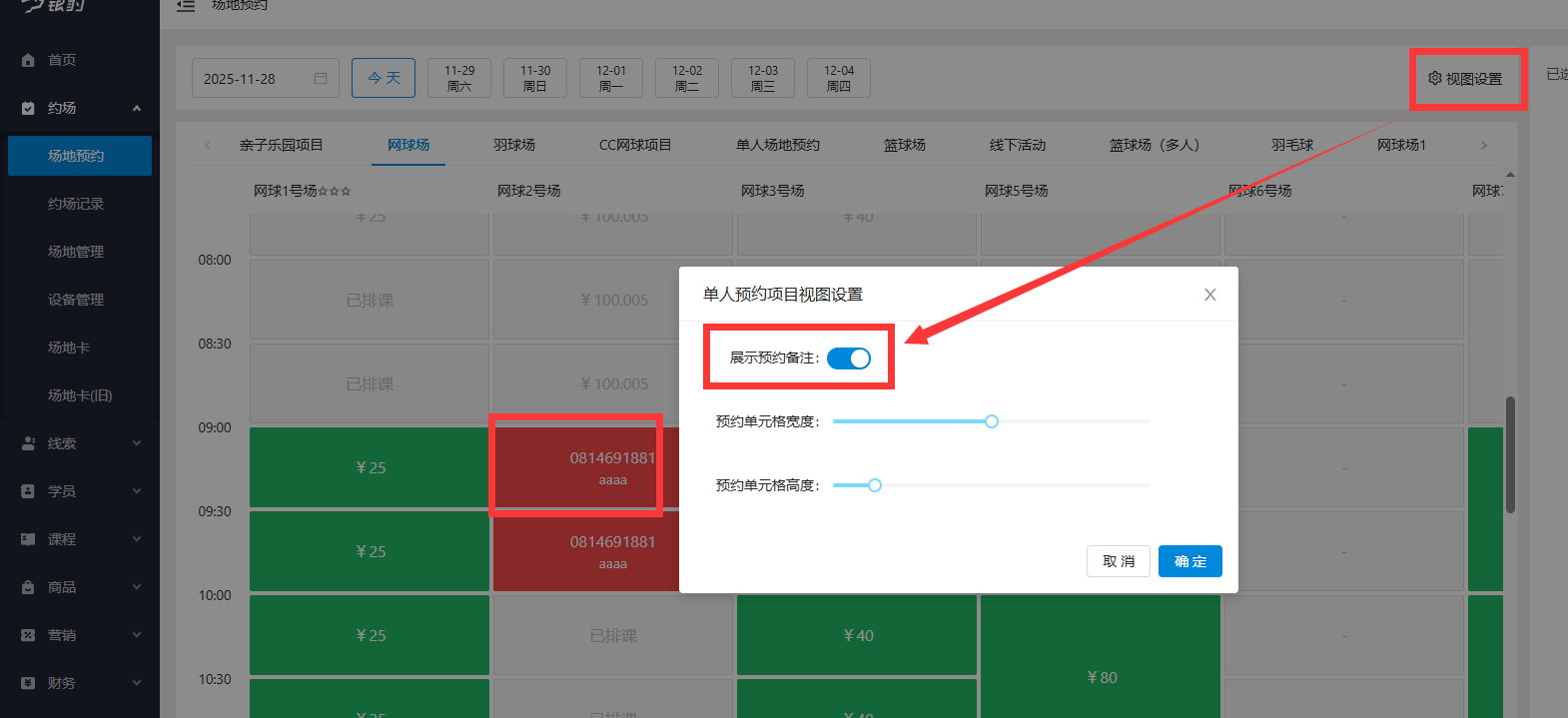Open 场地卡(旧) in the sidebar
Viewport: 1568px width, 718px height.
(x=80, y=395)
